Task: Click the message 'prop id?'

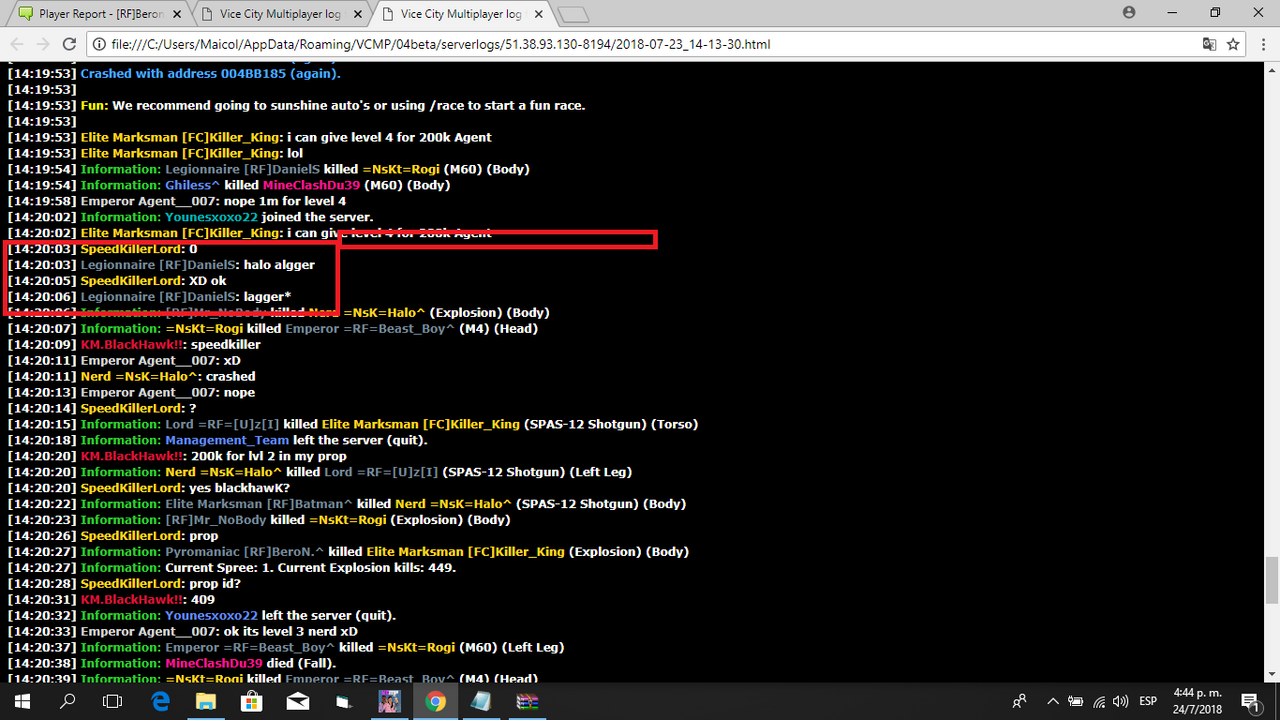Action: coord(217,584)
